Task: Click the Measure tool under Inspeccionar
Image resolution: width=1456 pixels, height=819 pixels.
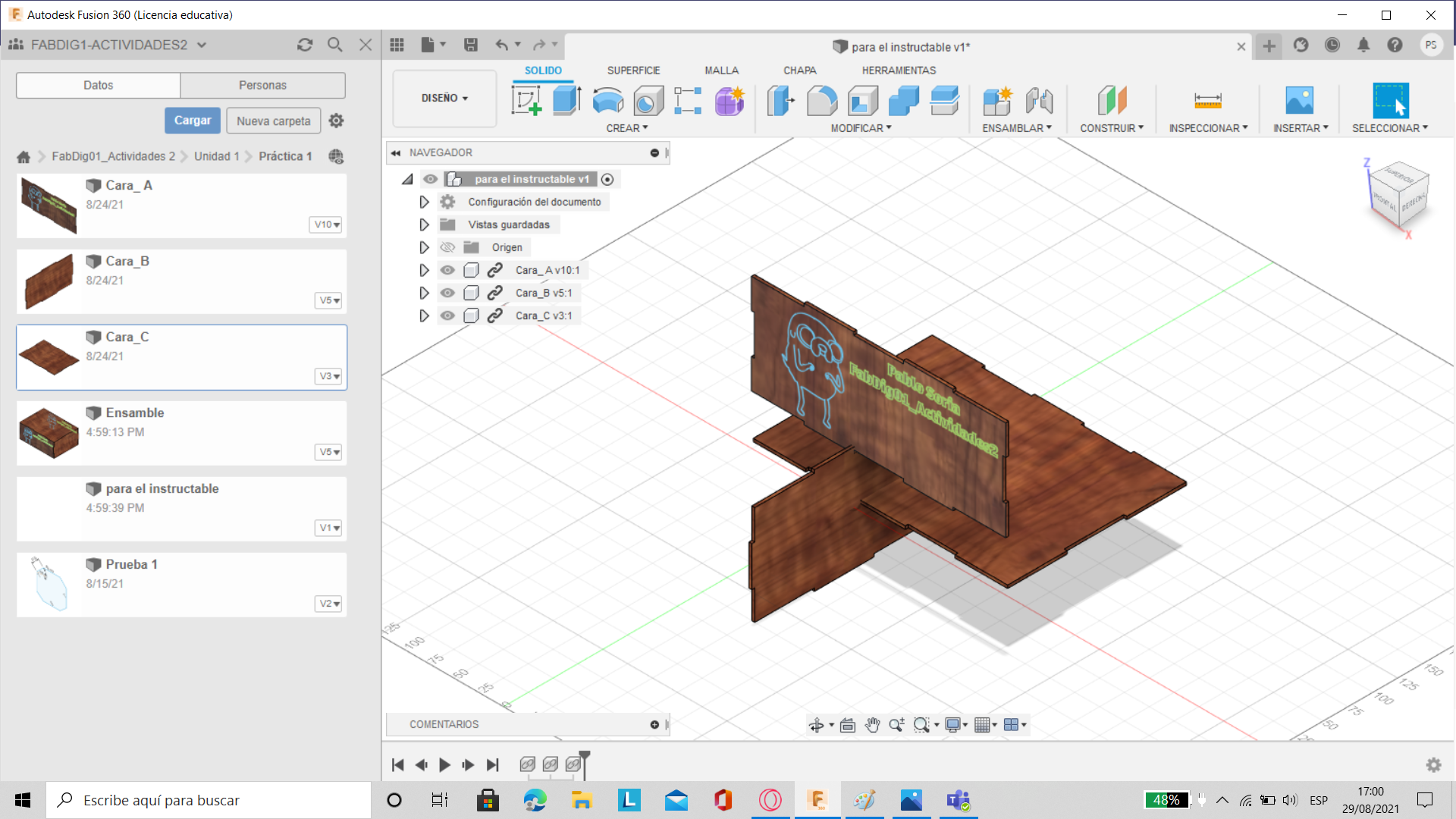Action: [1207, 100]
